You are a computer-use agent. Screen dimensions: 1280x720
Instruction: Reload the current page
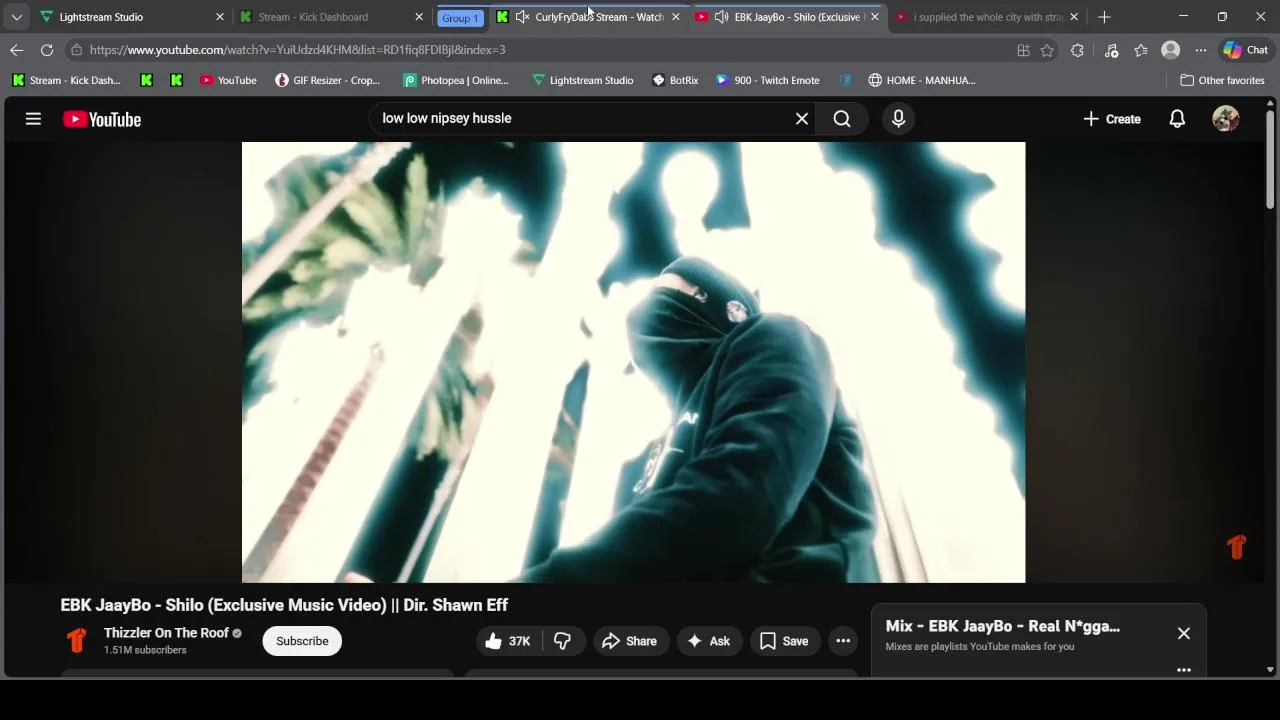(47, 50)
